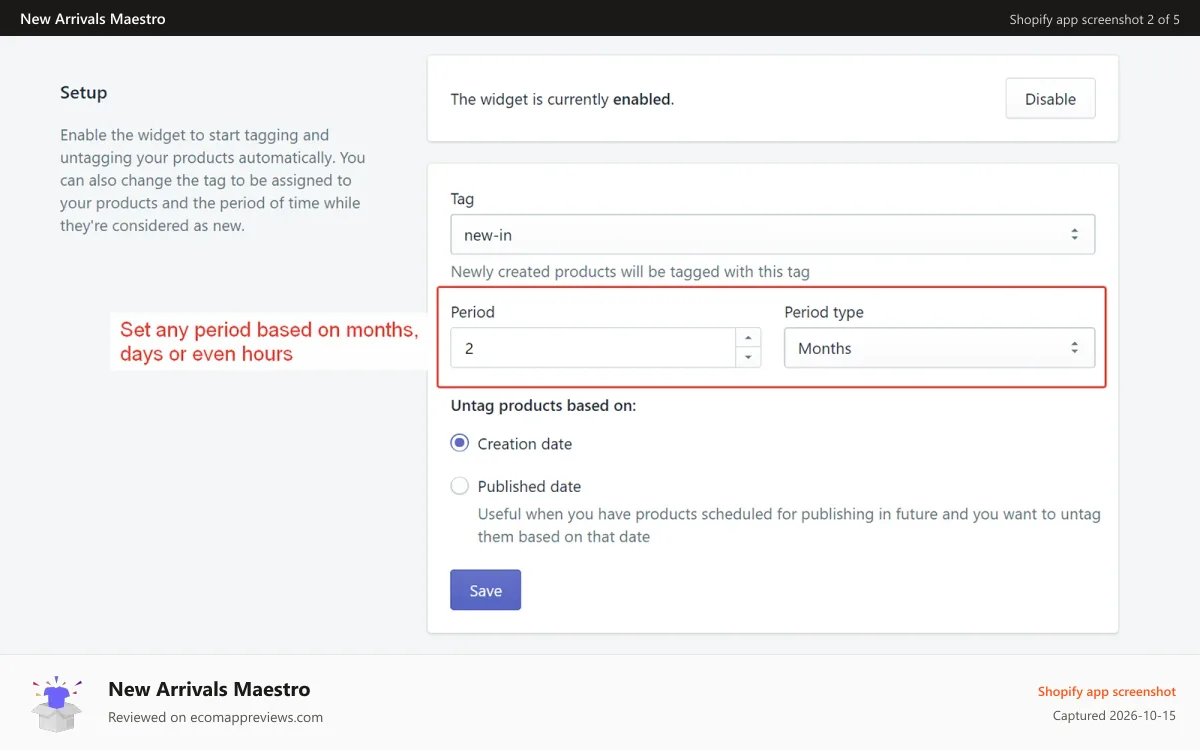The height and width of the screenshot is (750, 1200).
Task: Select the Creation date radio option
Action: (x=460, y=443)
